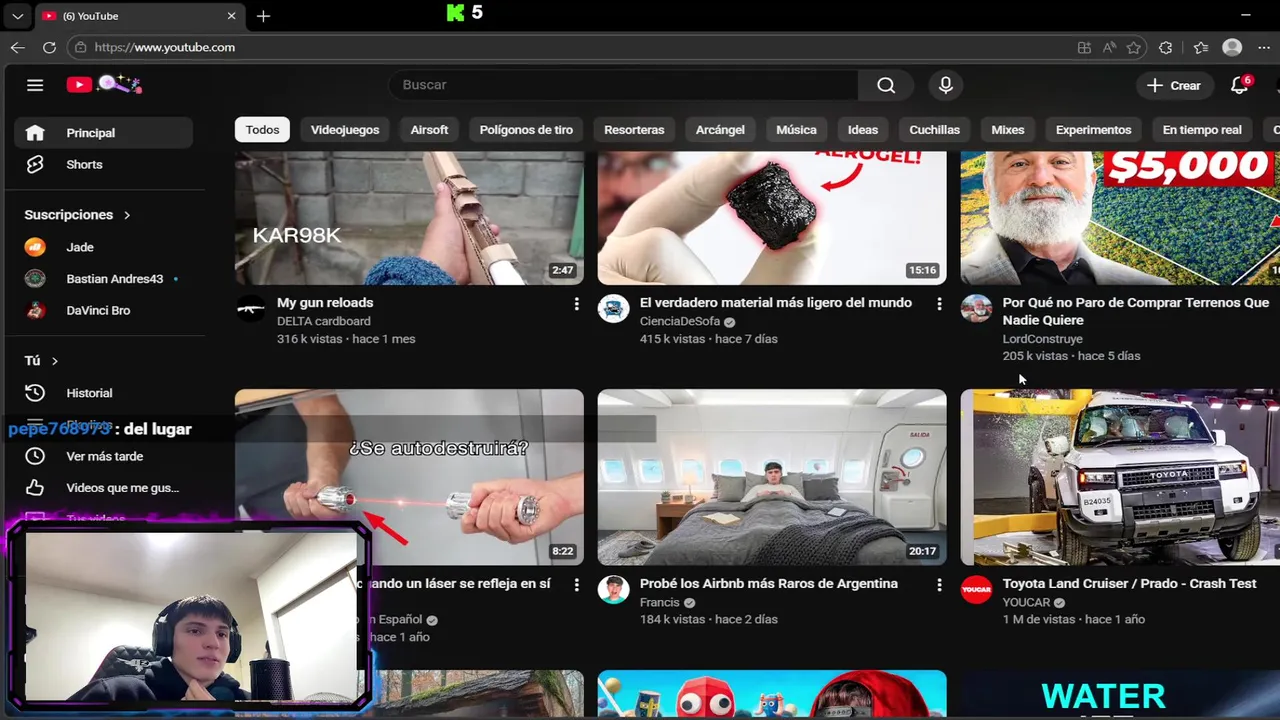
Task: Click the address bar URL
Action: click(x=165, y=47)
